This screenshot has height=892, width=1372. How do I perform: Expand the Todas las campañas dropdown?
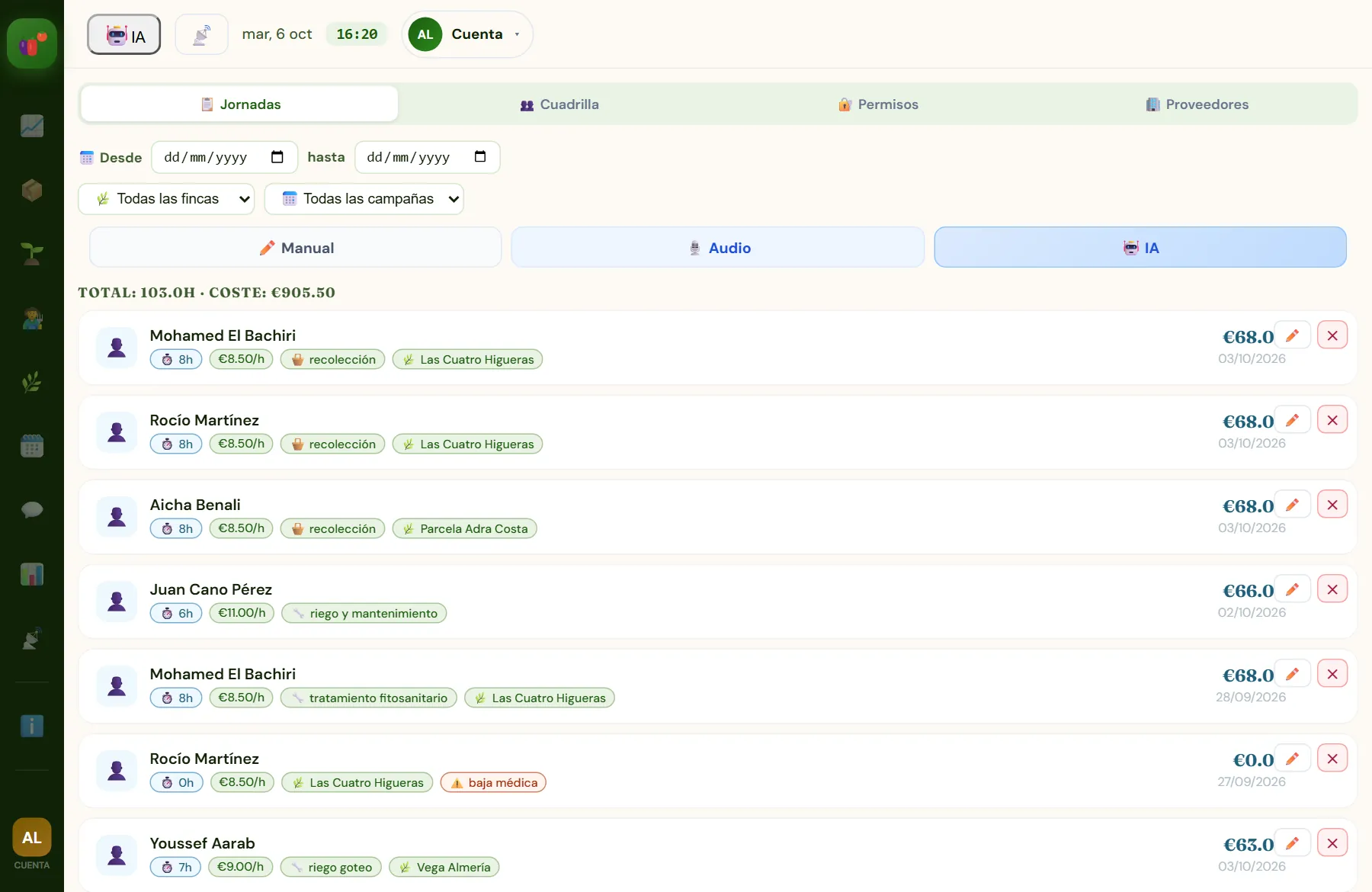point(364,199)
